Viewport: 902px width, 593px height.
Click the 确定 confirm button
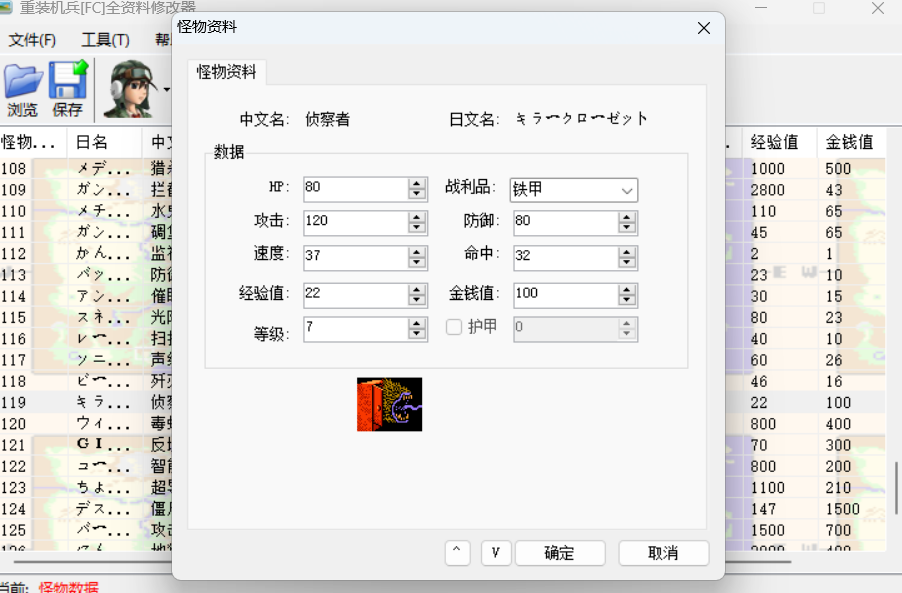coord(559,553)
